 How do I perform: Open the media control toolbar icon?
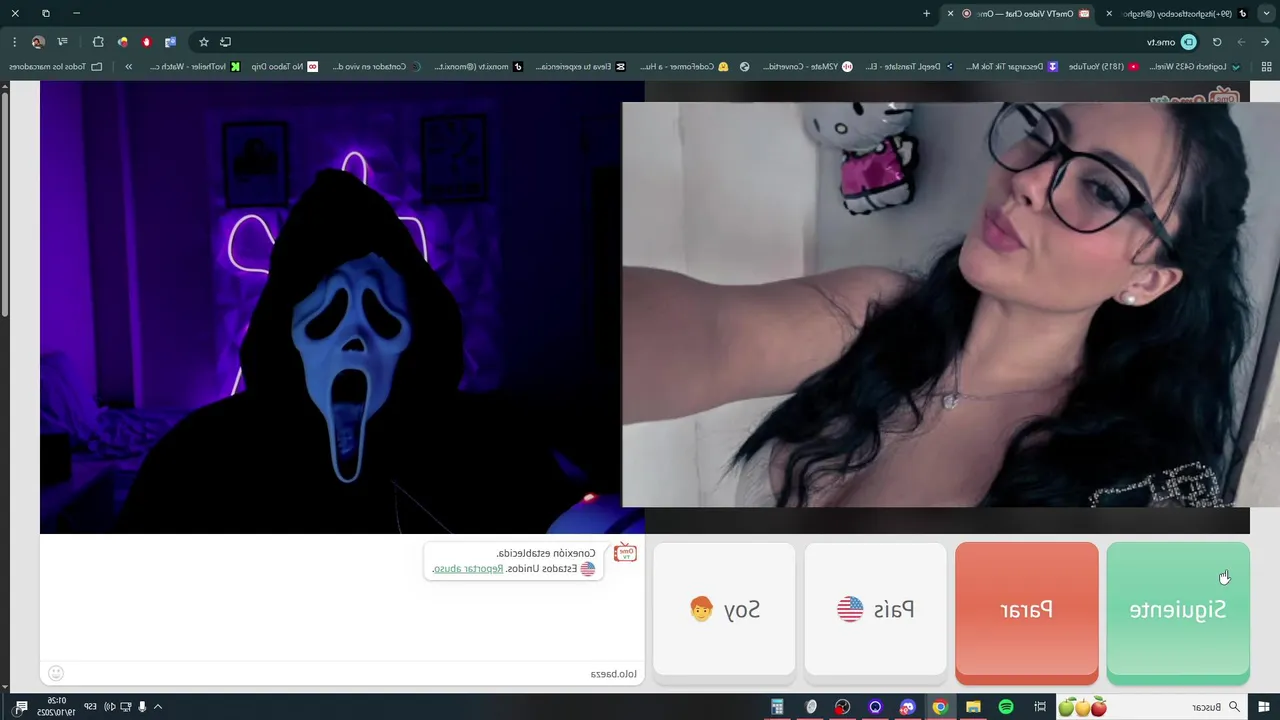[63, 42]
